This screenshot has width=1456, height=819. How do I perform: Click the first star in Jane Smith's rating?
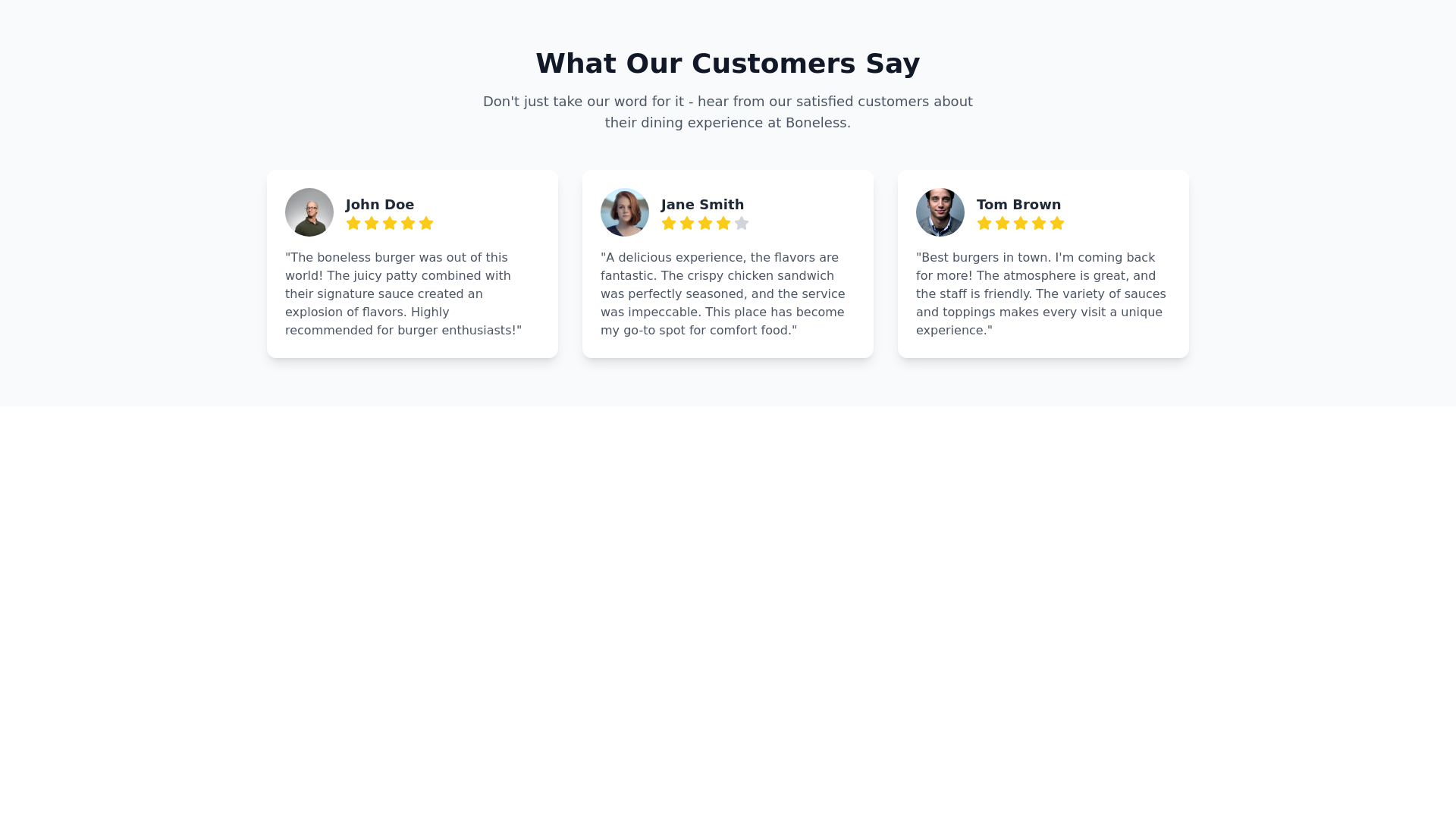[669, 223]
